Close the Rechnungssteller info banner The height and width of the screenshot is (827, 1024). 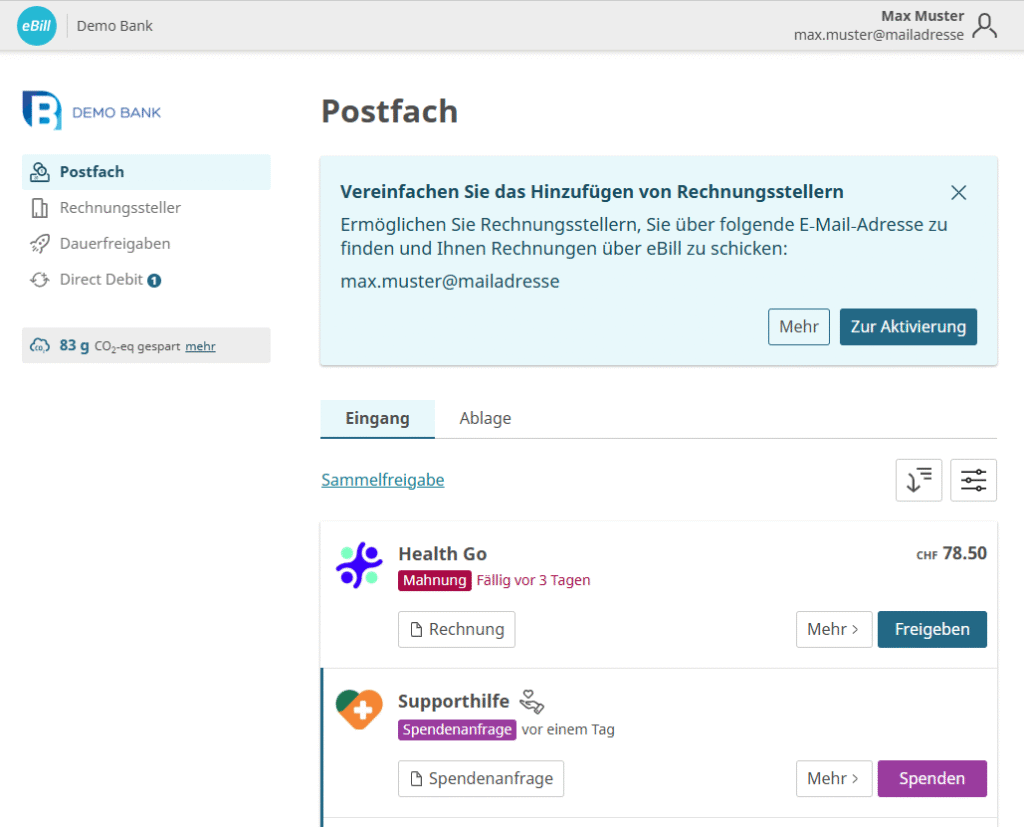pyautogui.click(x=959, y=192)
